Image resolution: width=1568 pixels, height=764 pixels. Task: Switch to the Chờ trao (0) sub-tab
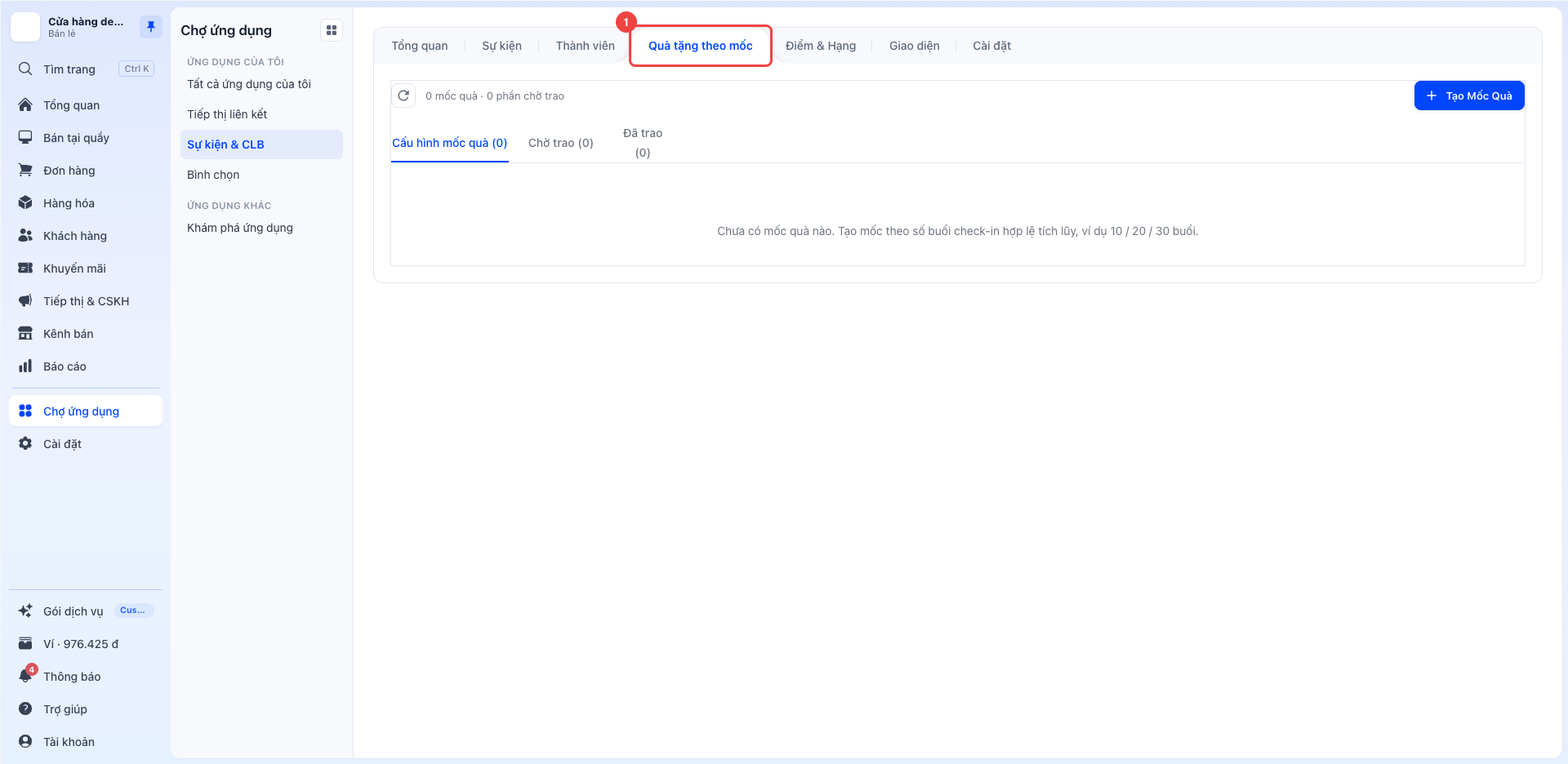coord(561,143)
